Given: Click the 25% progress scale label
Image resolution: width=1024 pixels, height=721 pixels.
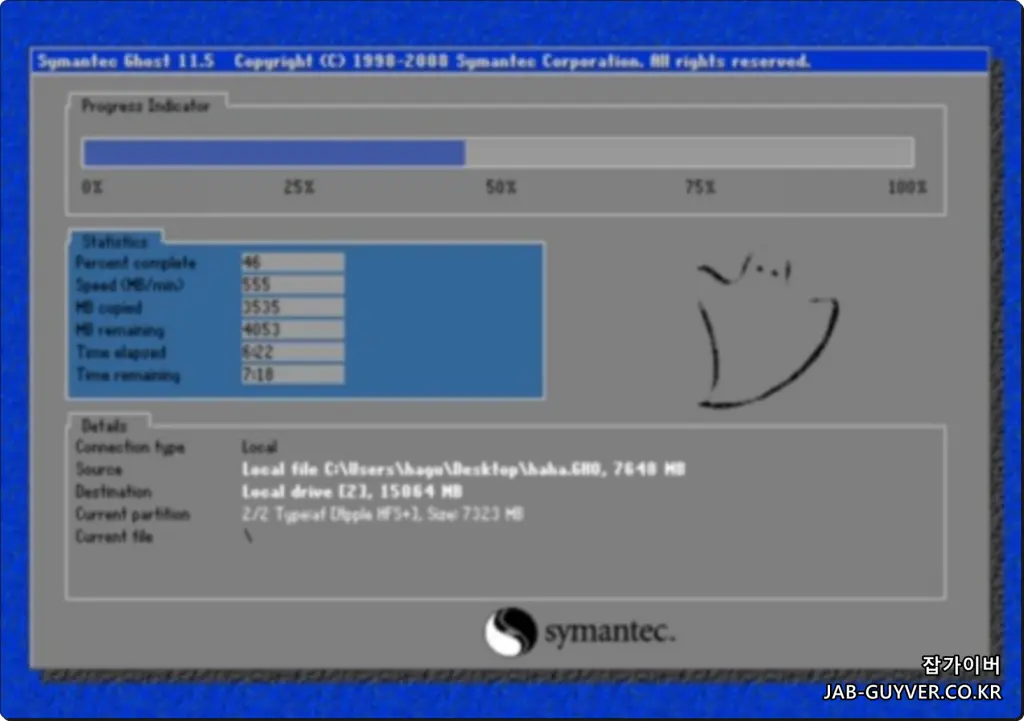Looking at the screenshot, I should pyautogui.click(x=299, y=187).
